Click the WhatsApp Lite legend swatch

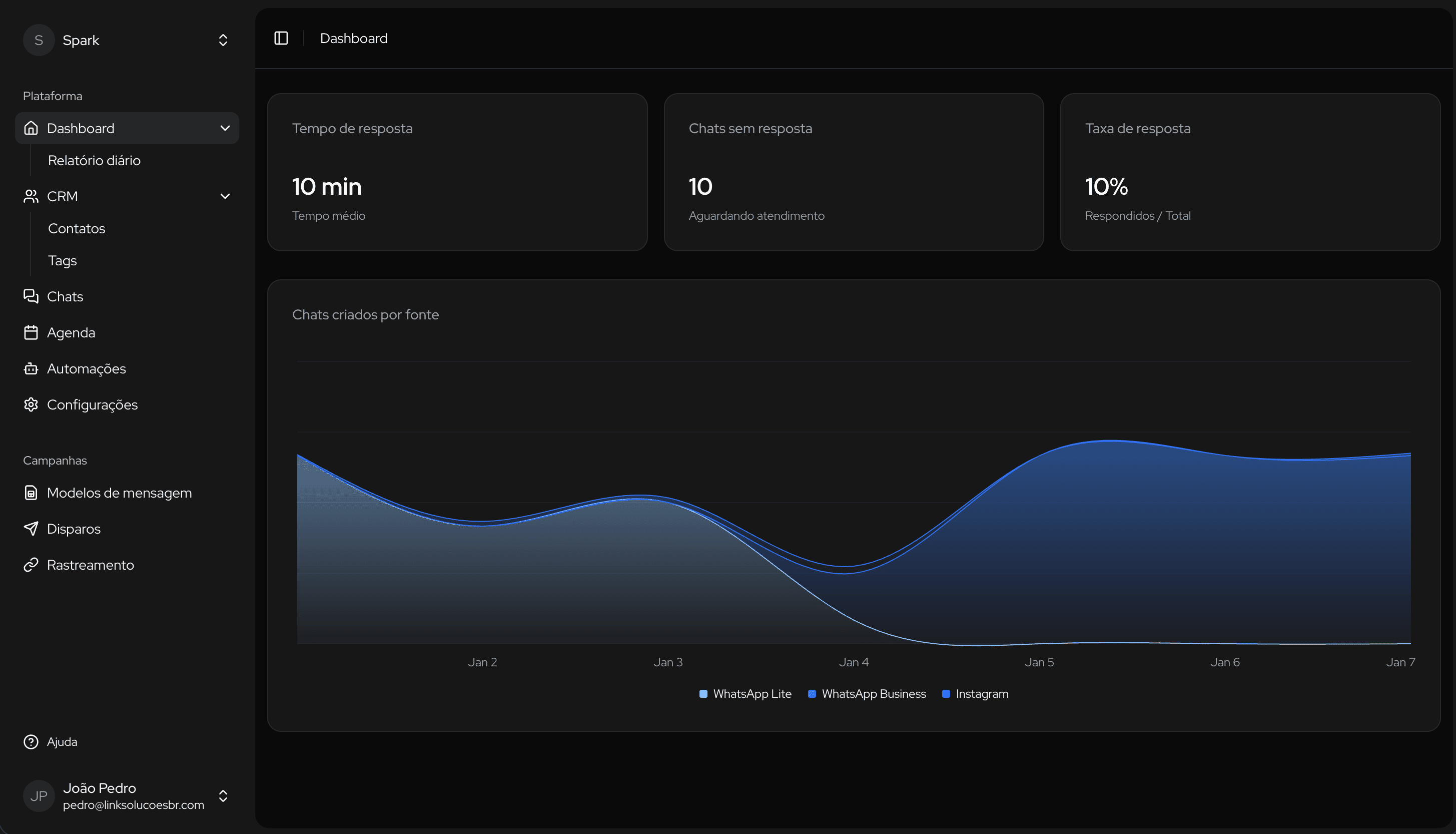[x=703, y=694]
